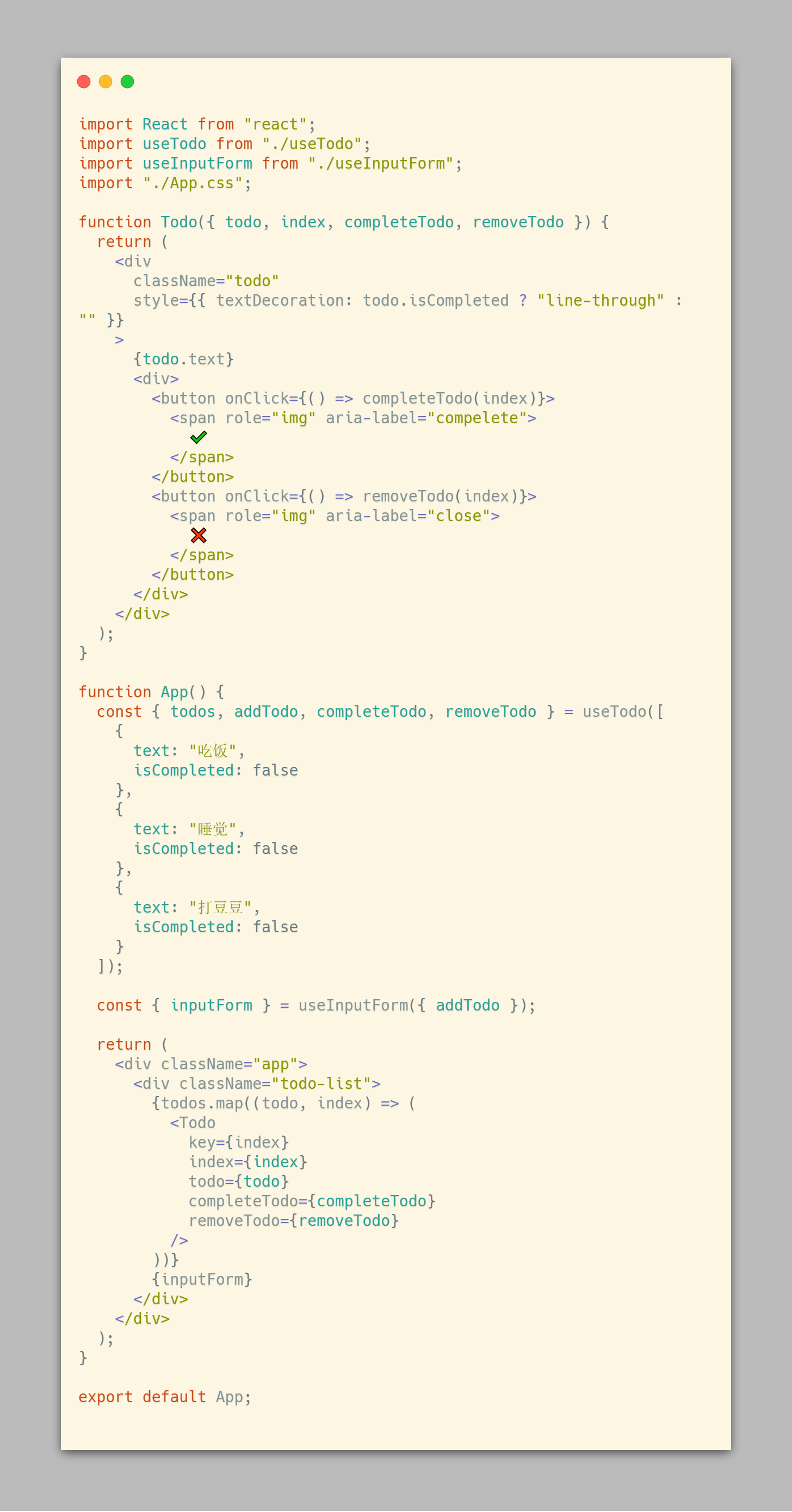The height and width of the screenshot is (1512, 792).
Task: Click the <Todo component opening tag
Action: tap(193, 1123)
